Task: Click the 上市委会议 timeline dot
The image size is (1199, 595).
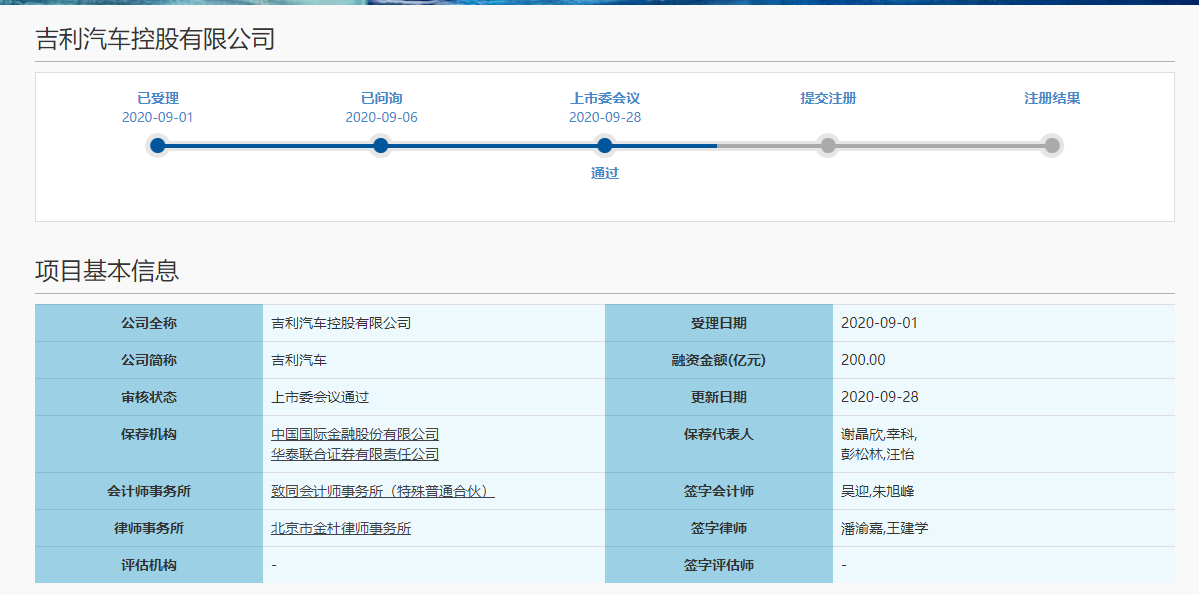Action: point(604,146)
